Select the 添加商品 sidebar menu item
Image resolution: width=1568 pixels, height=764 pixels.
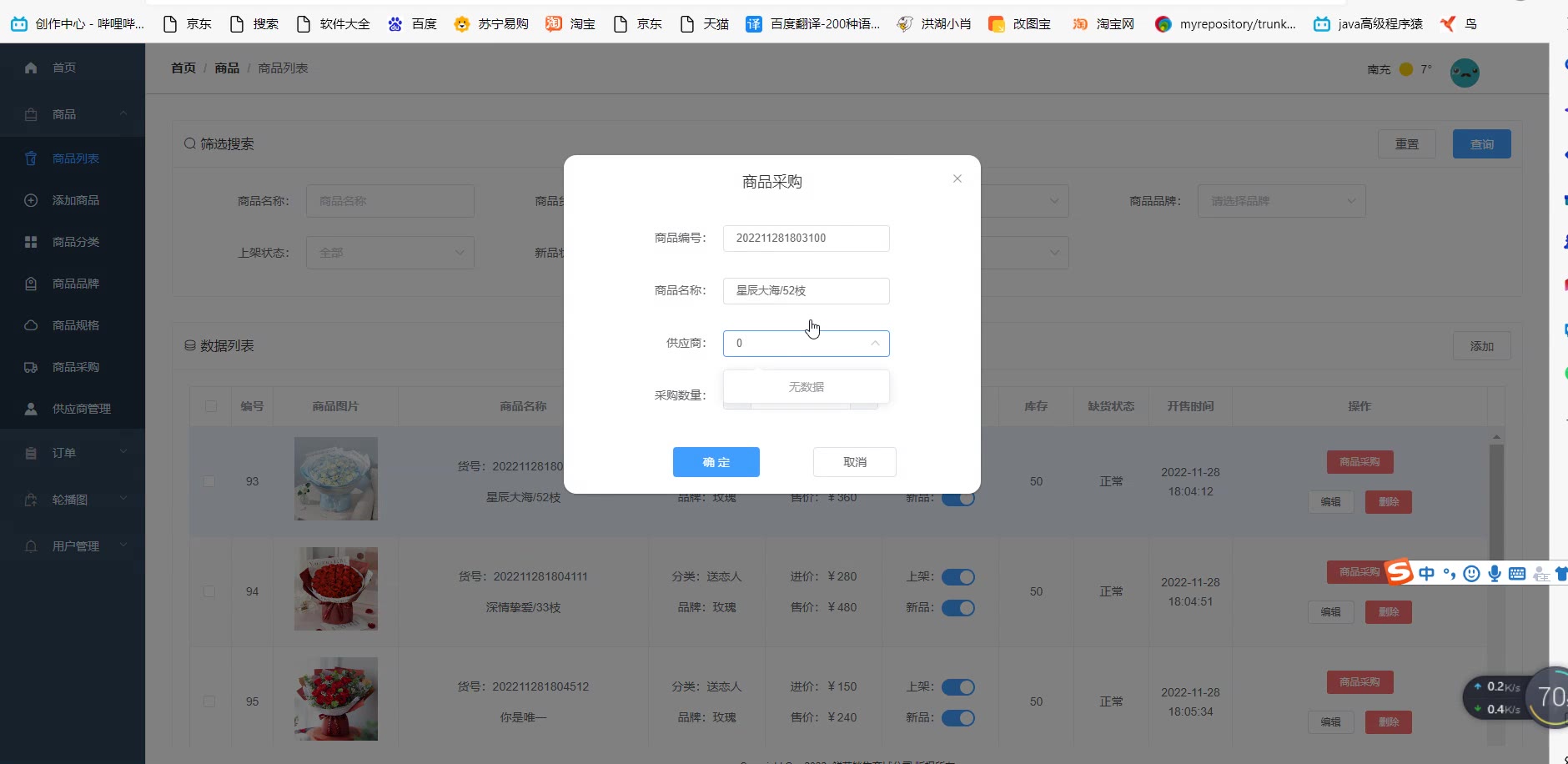point(73,200)
